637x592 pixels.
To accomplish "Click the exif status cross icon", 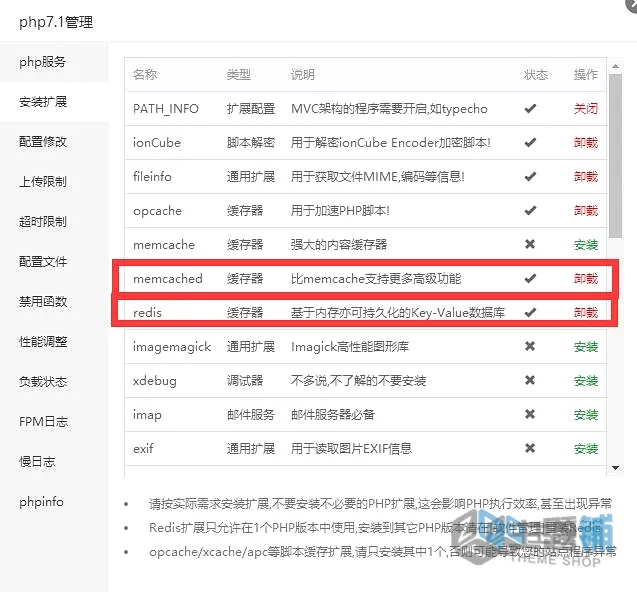I will [530, 448].
